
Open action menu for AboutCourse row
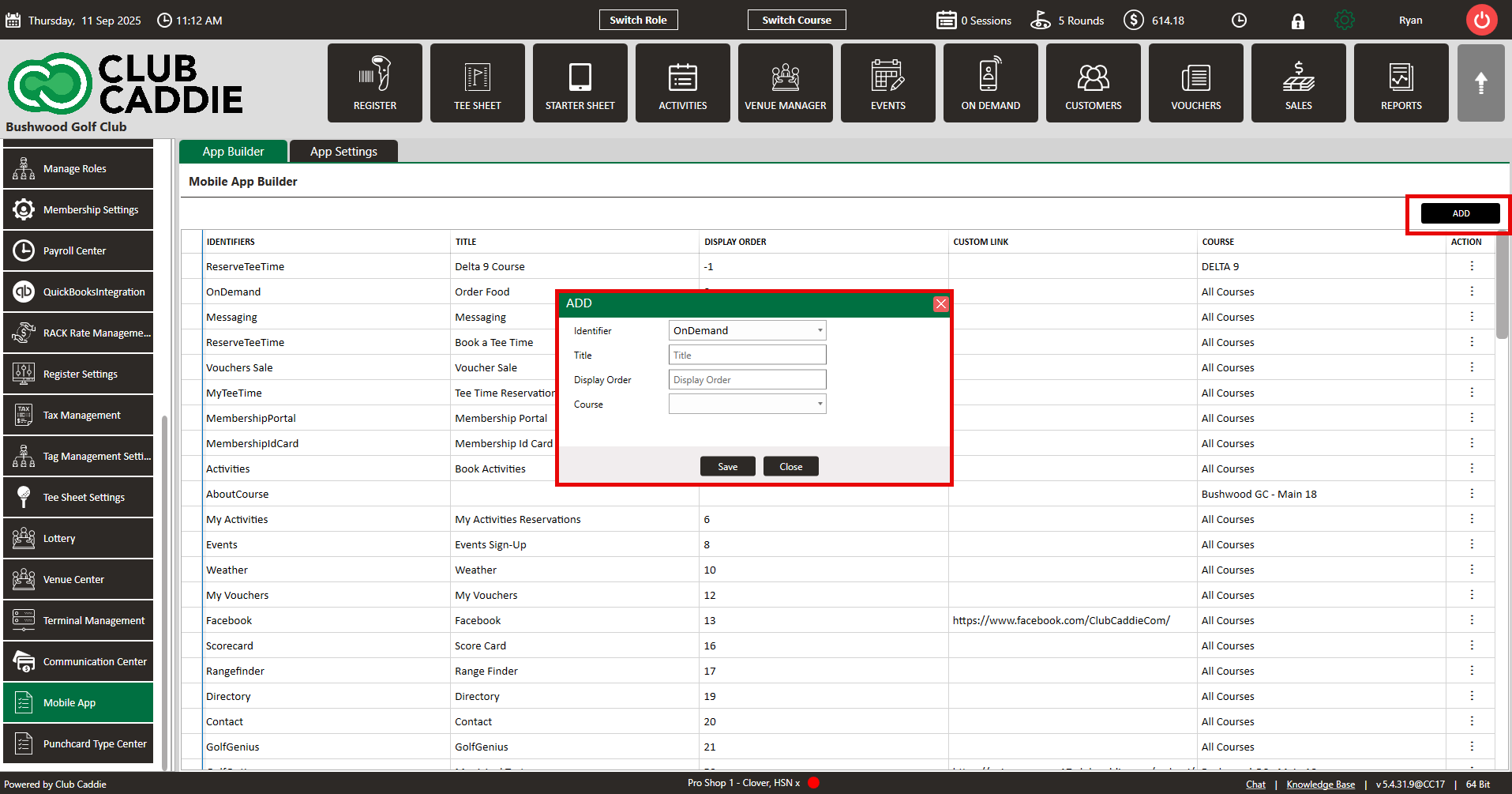[1472, 494]
